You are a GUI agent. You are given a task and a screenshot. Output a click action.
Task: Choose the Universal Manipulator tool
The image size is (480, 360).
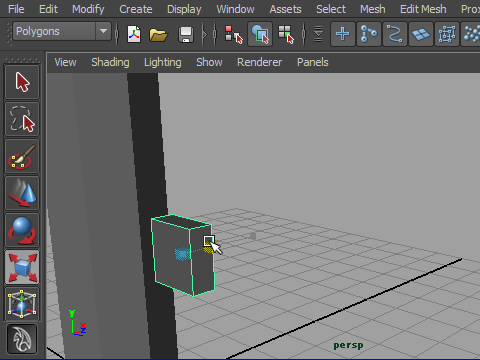coord(22,304)
